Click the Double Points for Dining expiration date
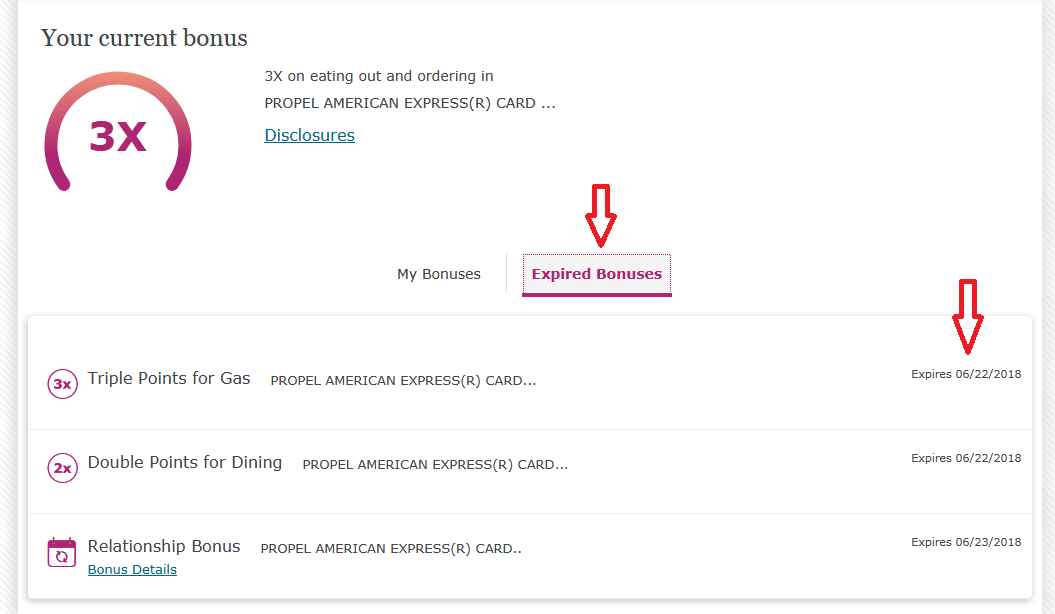1055x614 pixels. [x=966, y=459]
